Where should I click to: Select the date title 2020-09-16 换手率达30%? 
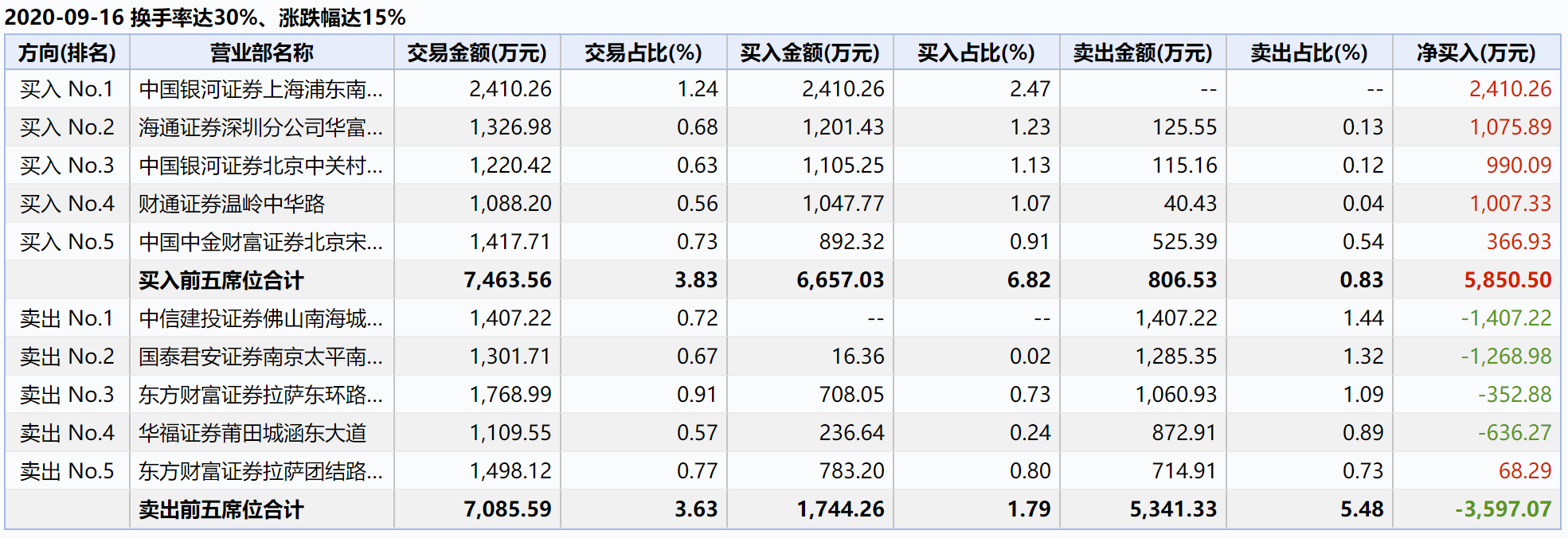point(205,17)
